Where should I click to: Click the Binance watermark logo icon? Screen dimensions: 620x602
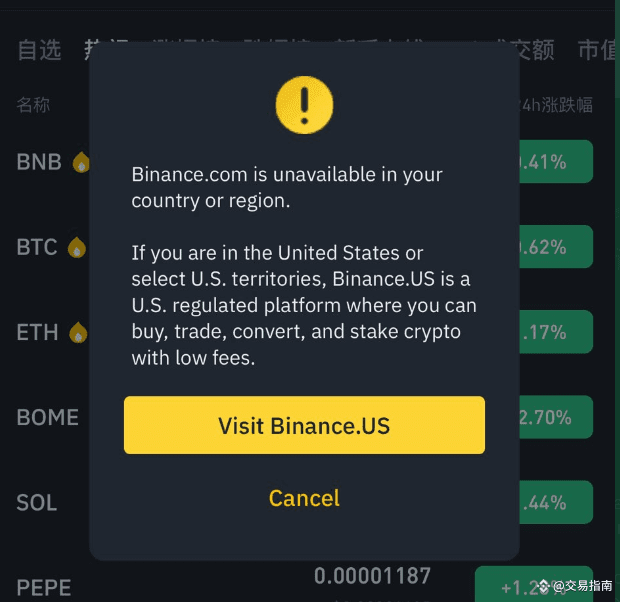pos(544,585)
